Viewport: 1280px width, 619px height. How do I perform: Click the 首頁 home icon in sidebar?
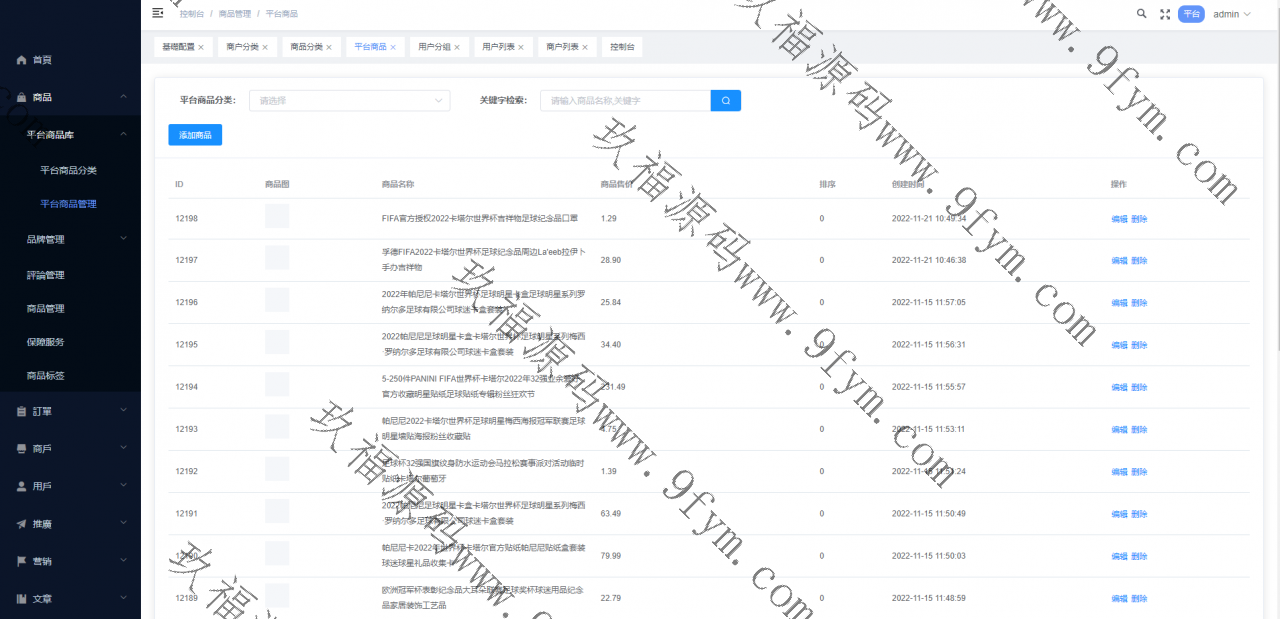click(x=22, y=60)
